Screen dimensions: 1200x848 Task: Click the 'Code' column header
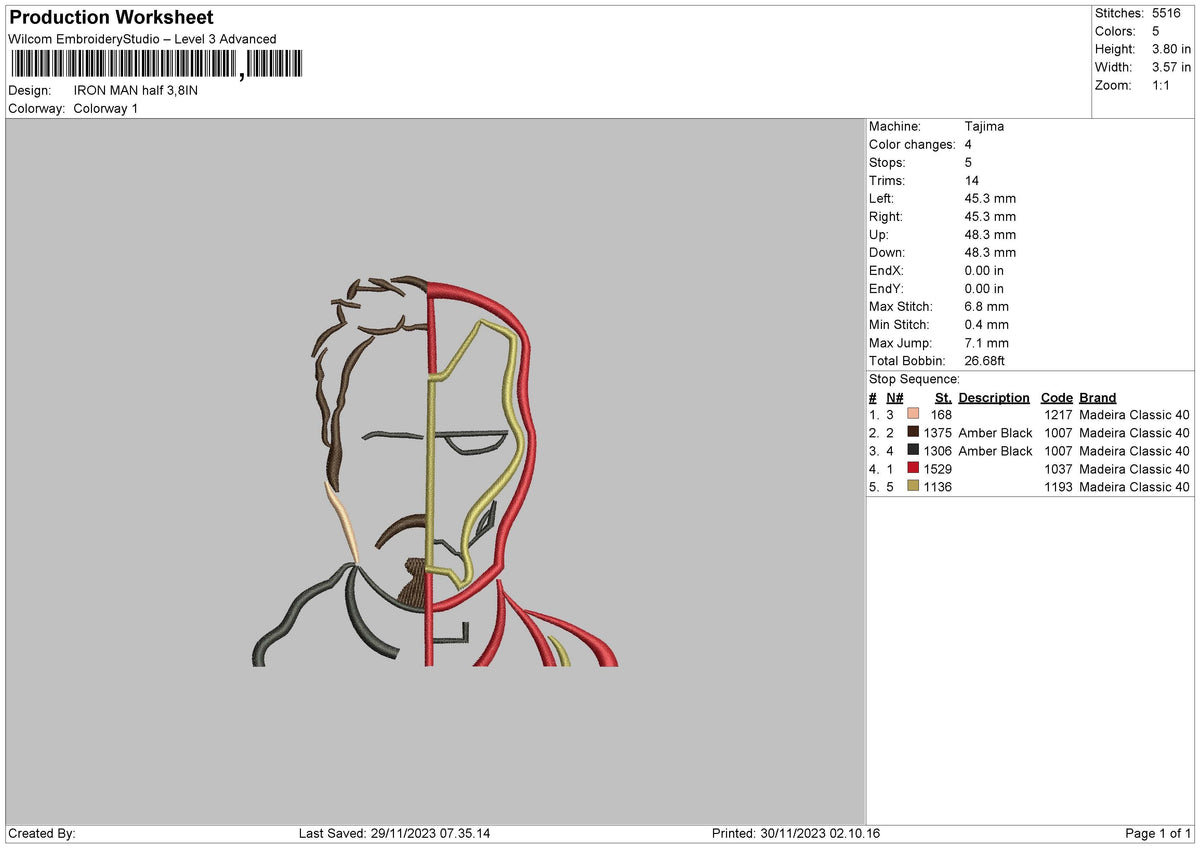point(1056,398)
